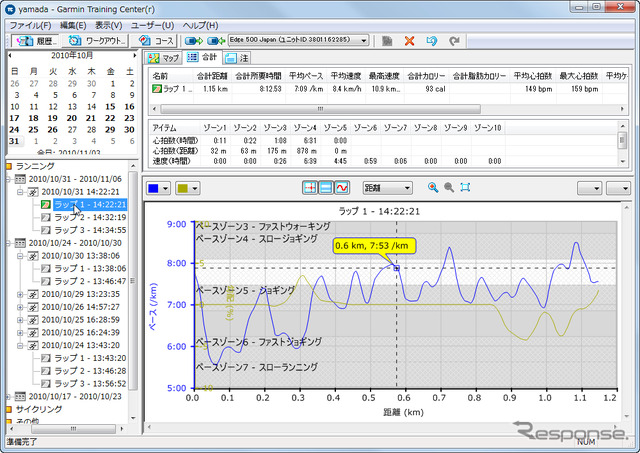Click the 2010/10/25 16:24:39 activity runner icon
640x453 pixels.
33,333
